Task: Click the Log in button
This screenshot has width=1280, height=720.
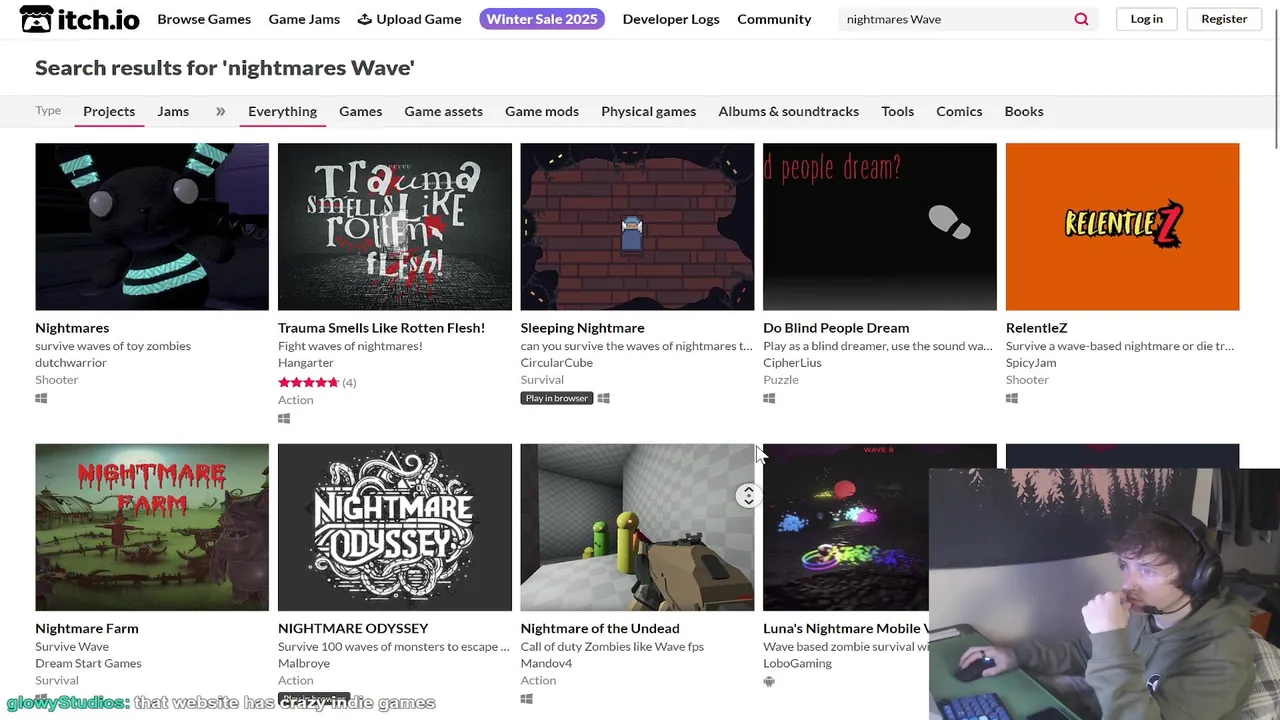Action: tap(1146, 19)
